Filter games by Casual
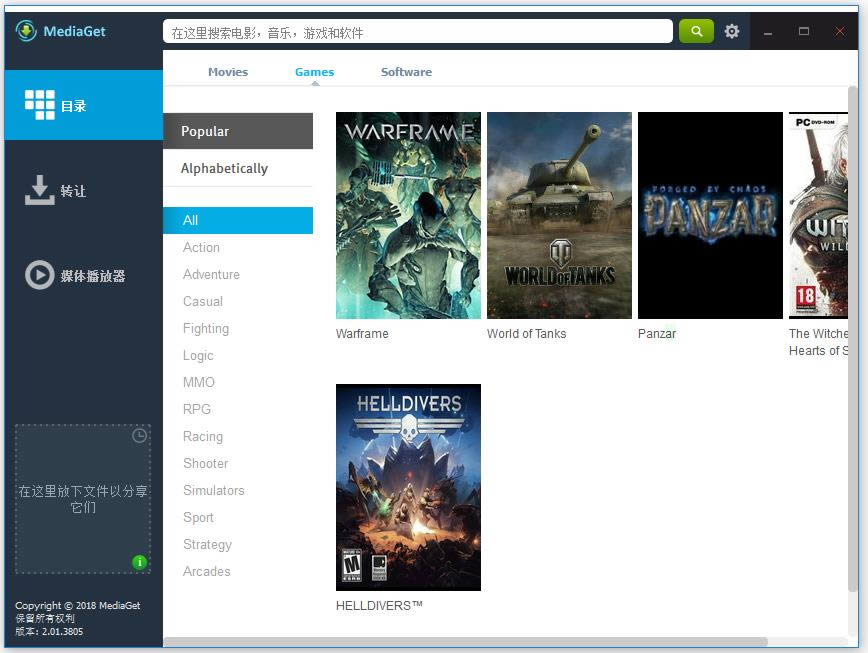Screen dimensions: 868x653 click(203, 302)
